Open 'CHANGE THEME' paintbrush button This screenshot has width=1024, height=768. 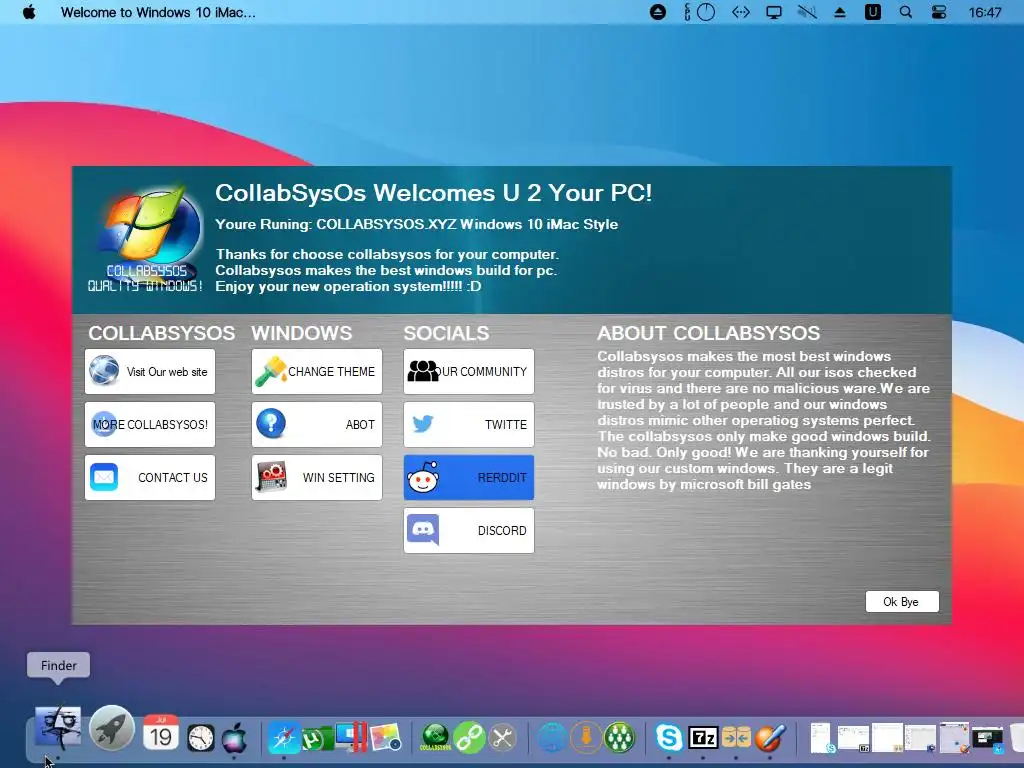317,372
